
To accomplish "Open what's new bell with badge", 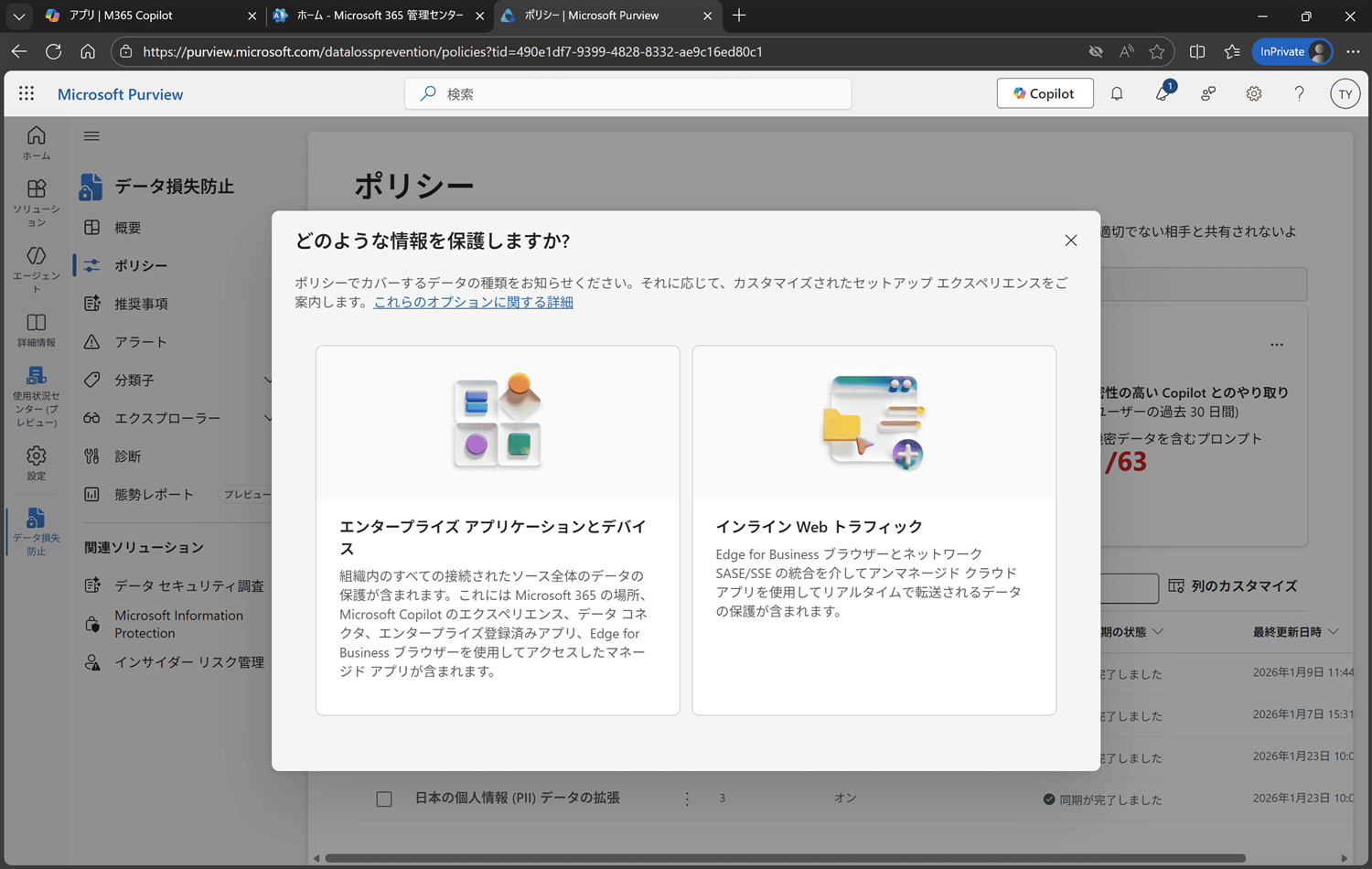I will (x=1163, y=91).
